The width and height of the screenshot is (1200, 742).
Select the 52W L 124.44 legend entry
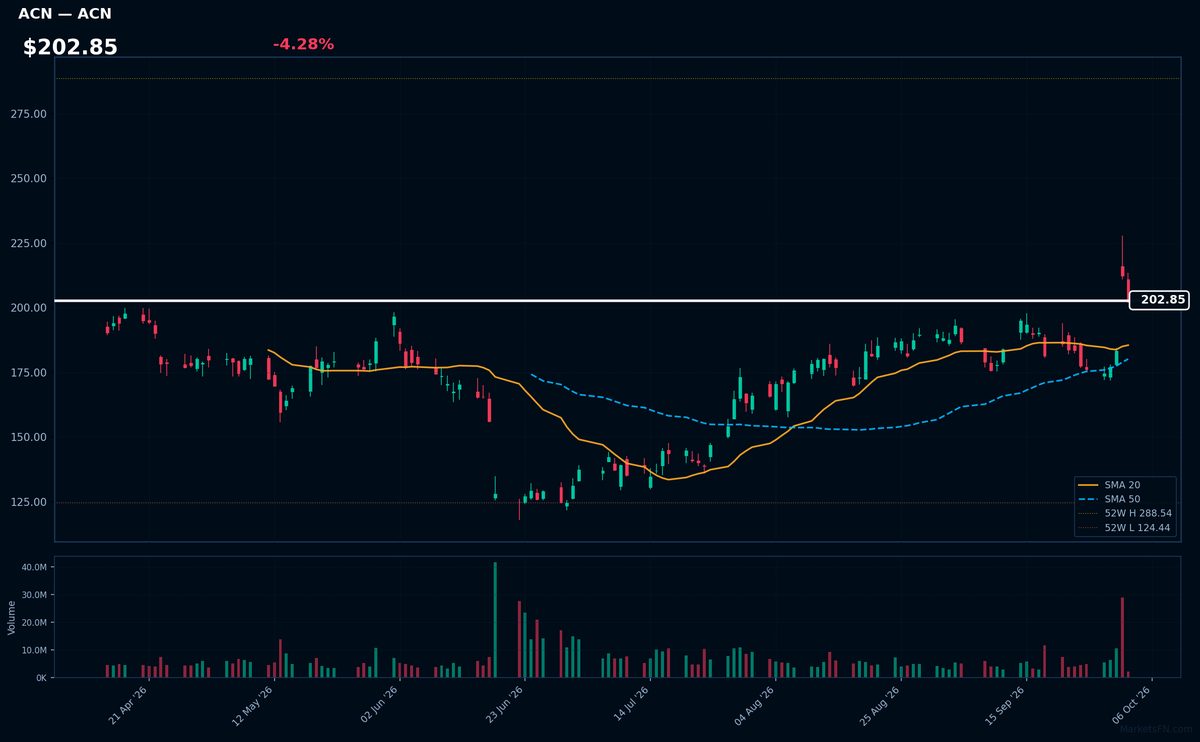coord(1125,527)
